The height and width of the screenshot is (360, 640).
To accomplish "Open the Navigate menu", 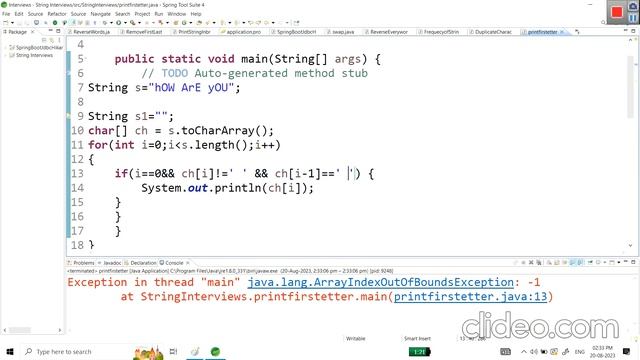I will (x=100, y=14).
